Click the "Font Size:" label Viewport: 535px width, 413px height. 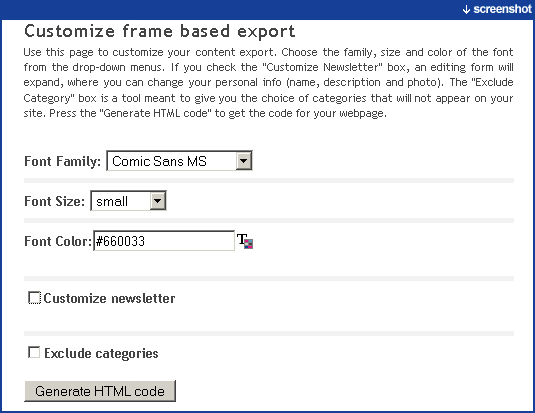point(55,201)
